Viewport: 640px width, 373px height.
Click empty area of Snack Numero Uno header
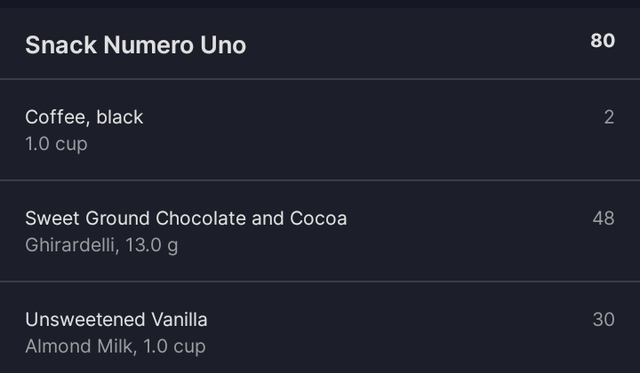pyautogui.click(x=408, y=44)
